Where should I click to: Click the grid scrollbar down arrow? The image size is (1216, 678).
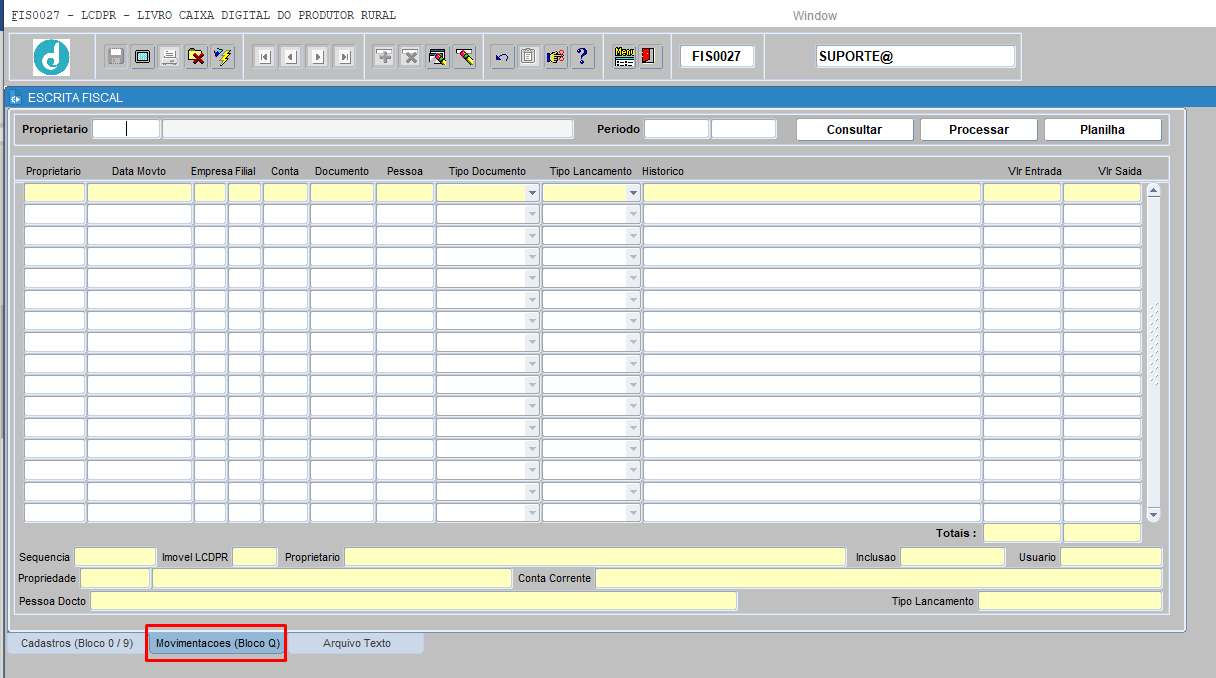[1153, 515]
